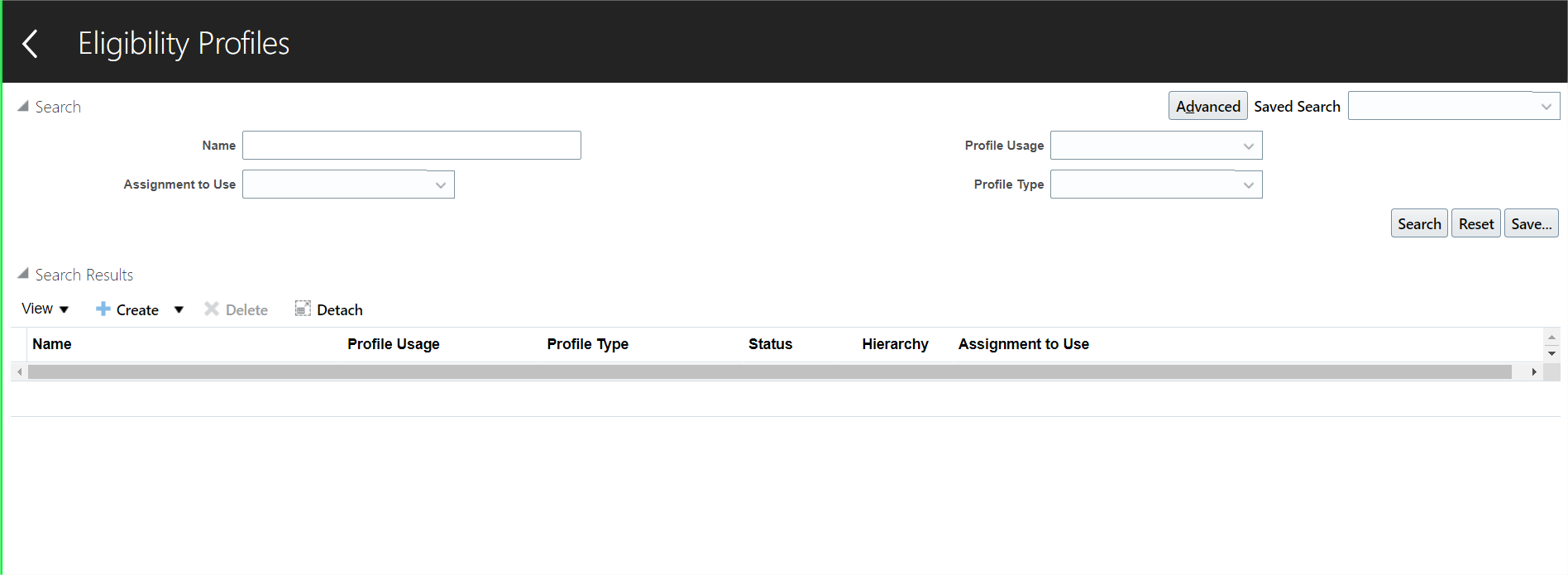The width and height of the screenshot is (1568, 575).
Task: Expand the Create dropdown arrow
Action: coord(179,309)
